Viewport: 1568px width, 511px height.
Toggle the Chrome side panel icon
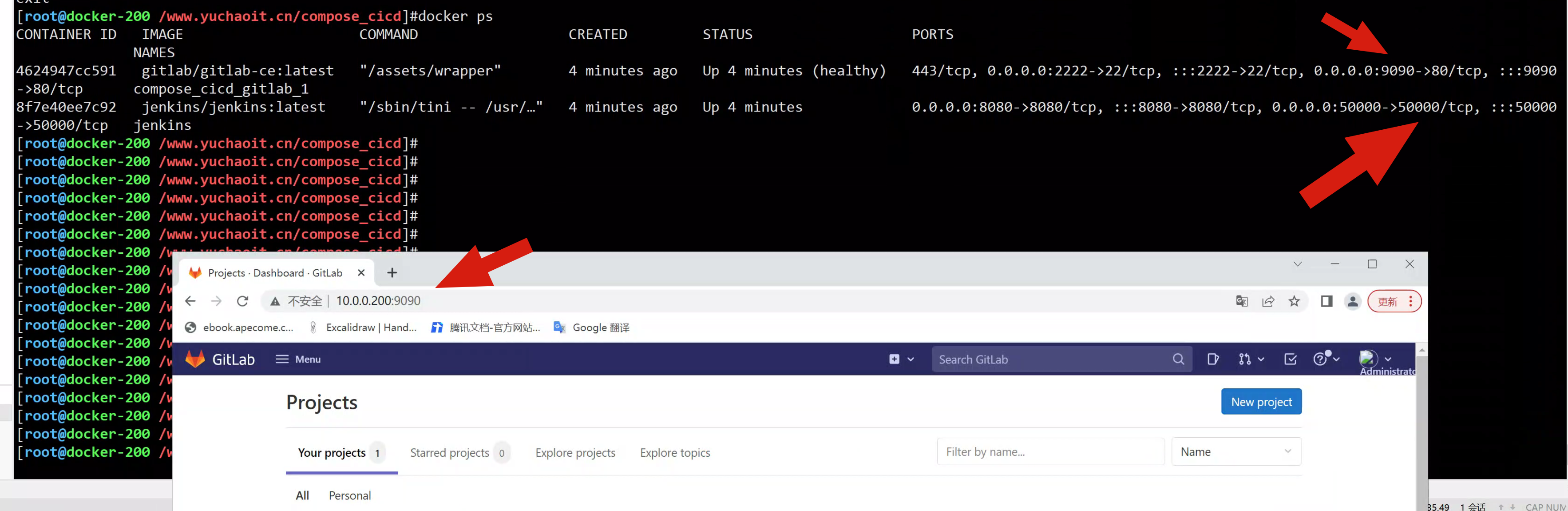click(1326, 301)
